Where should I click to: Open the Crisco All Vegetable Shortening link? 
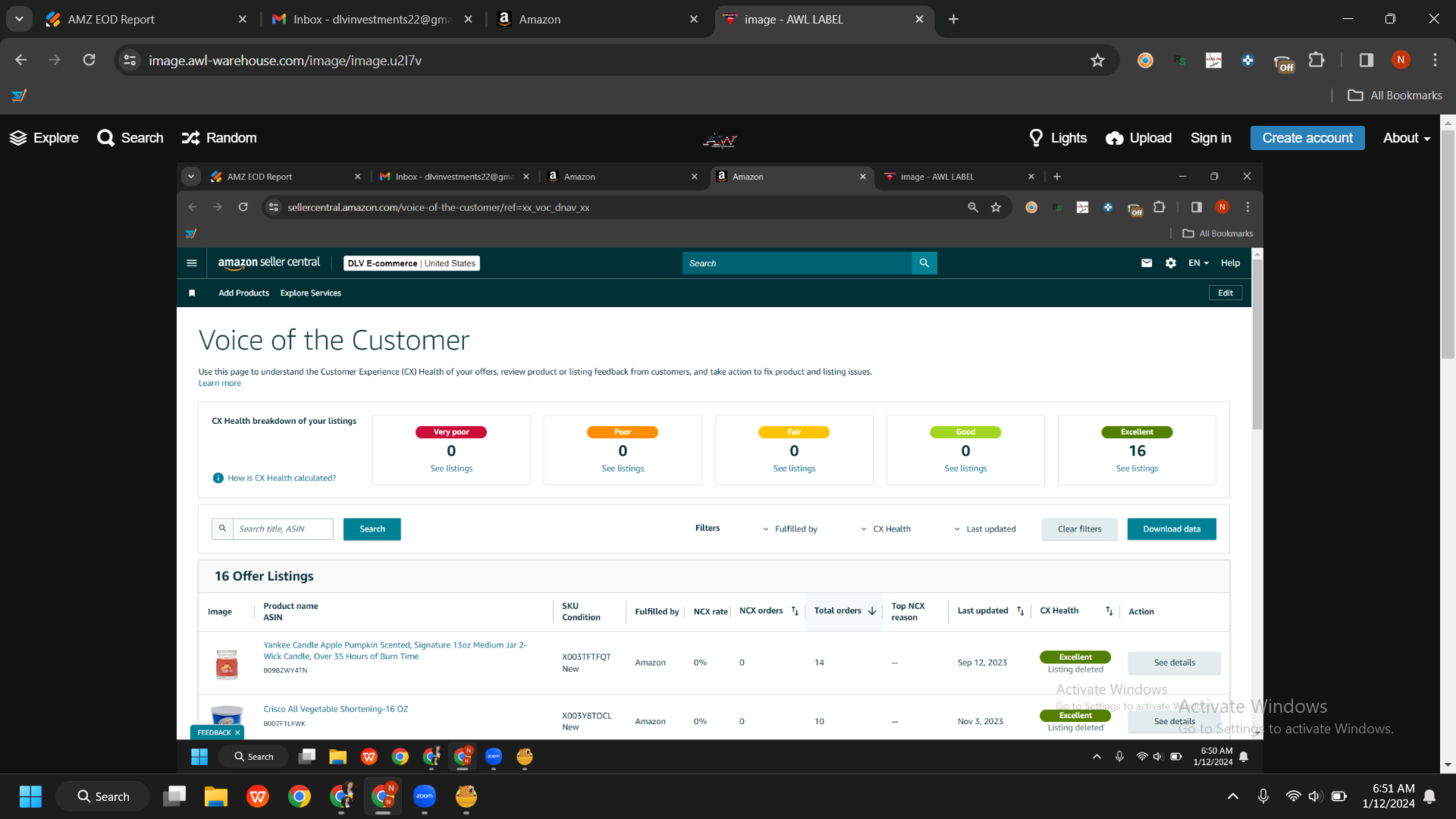pyautogui.click(x=336, y=709)
